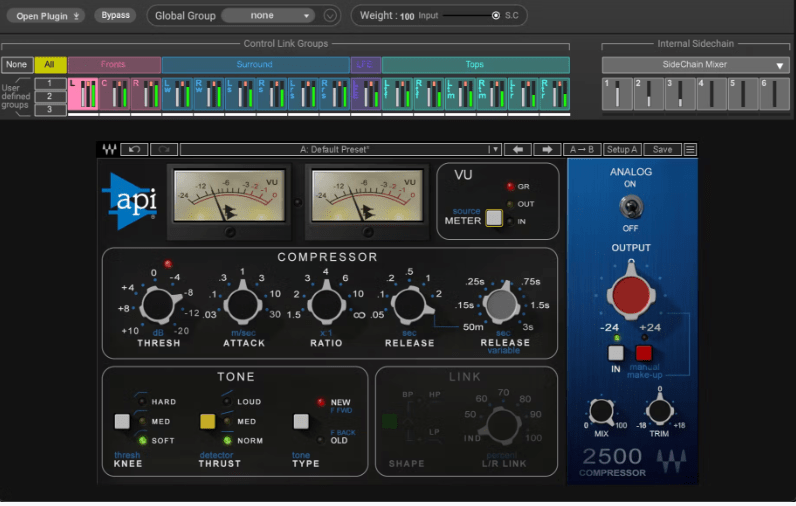Select the Rrs surround channel strip
The image size is (796, 506).
pyautogui.click(x=335, y=94)
